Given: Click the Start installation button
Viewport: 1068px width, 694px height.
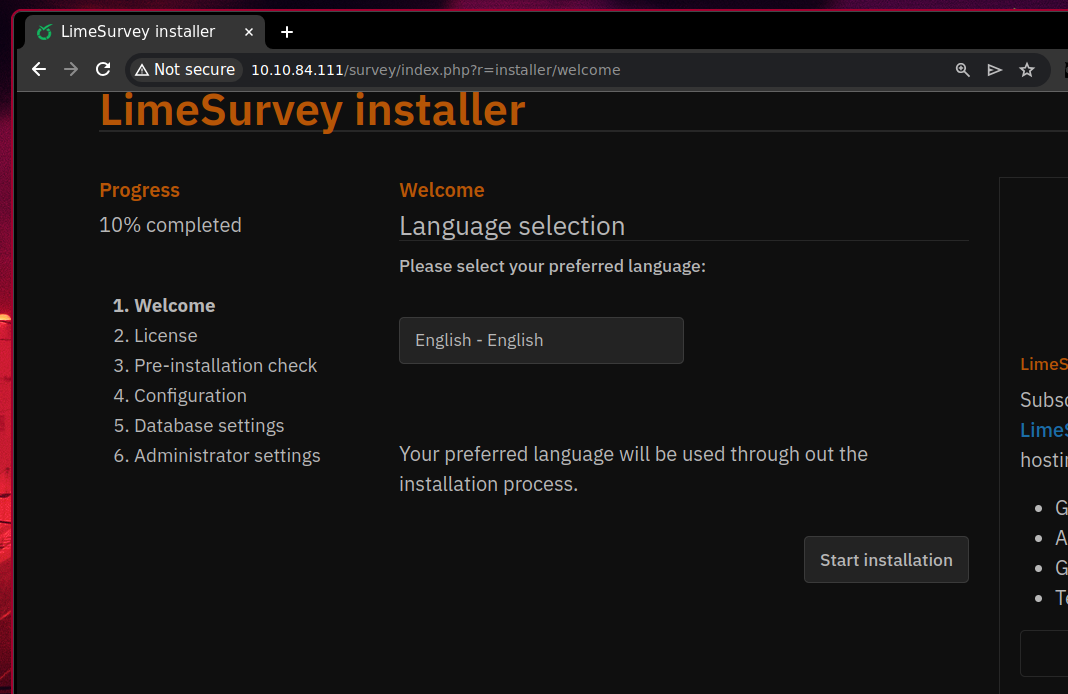Looking at the screenshot, I should coord(885,559).
